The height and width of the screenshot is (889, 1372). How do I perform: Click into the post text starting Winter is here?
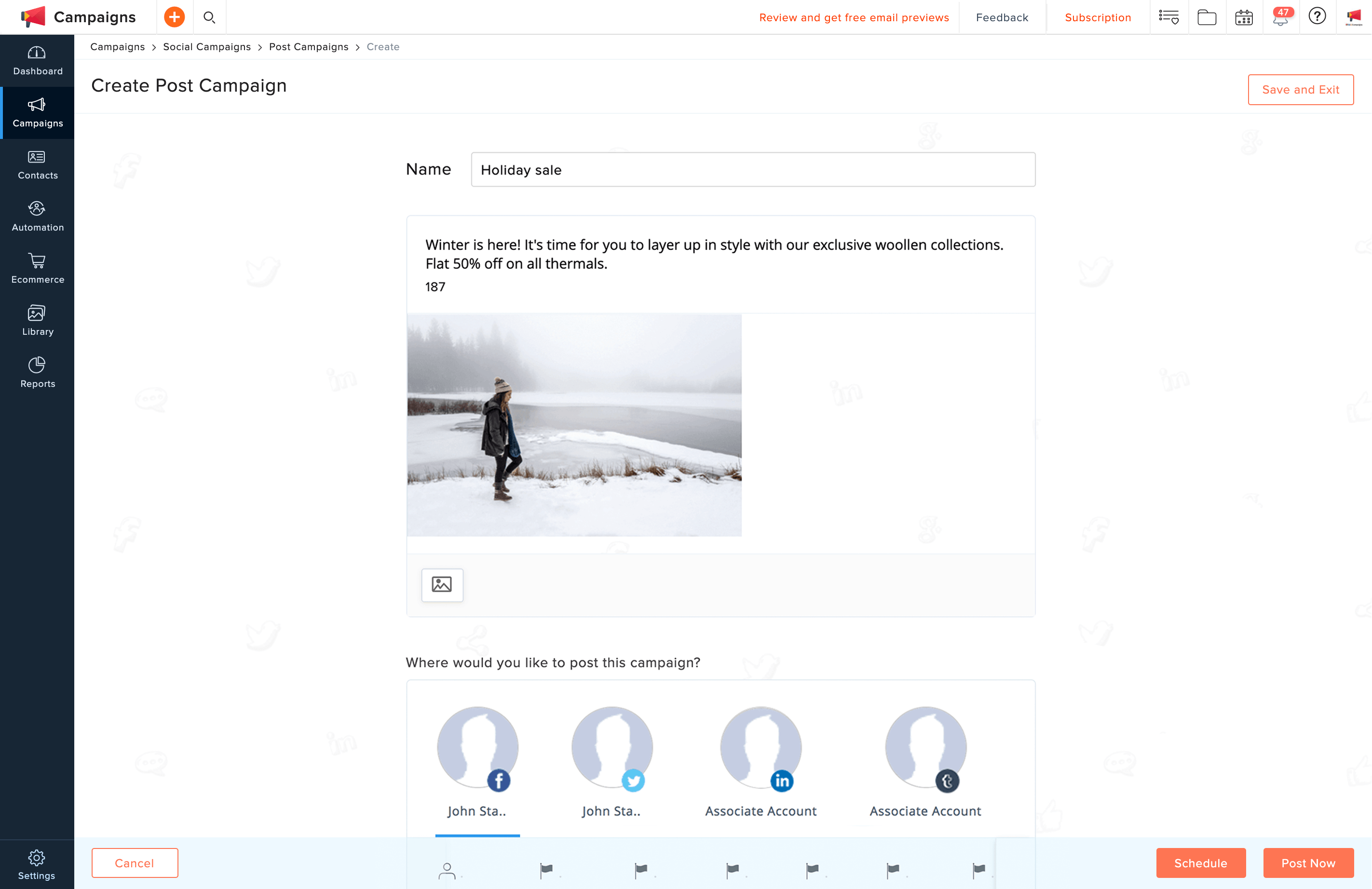coord(714,254)
